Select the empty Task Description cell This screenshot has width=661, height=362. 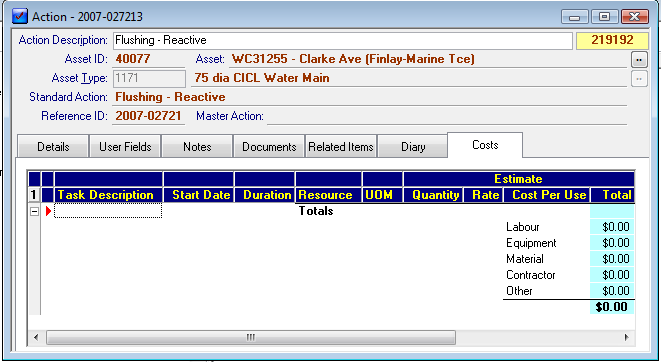pyautogui.click(x=108, y=211)
